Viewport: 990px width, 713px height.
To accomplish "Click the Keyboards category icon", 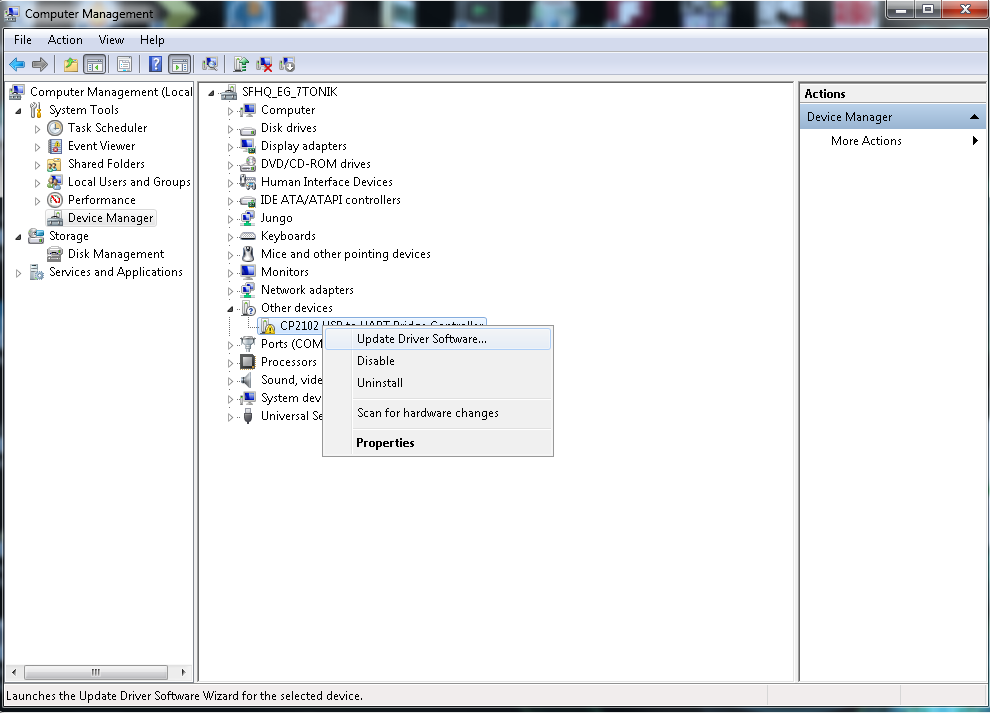I will point(248,236).
